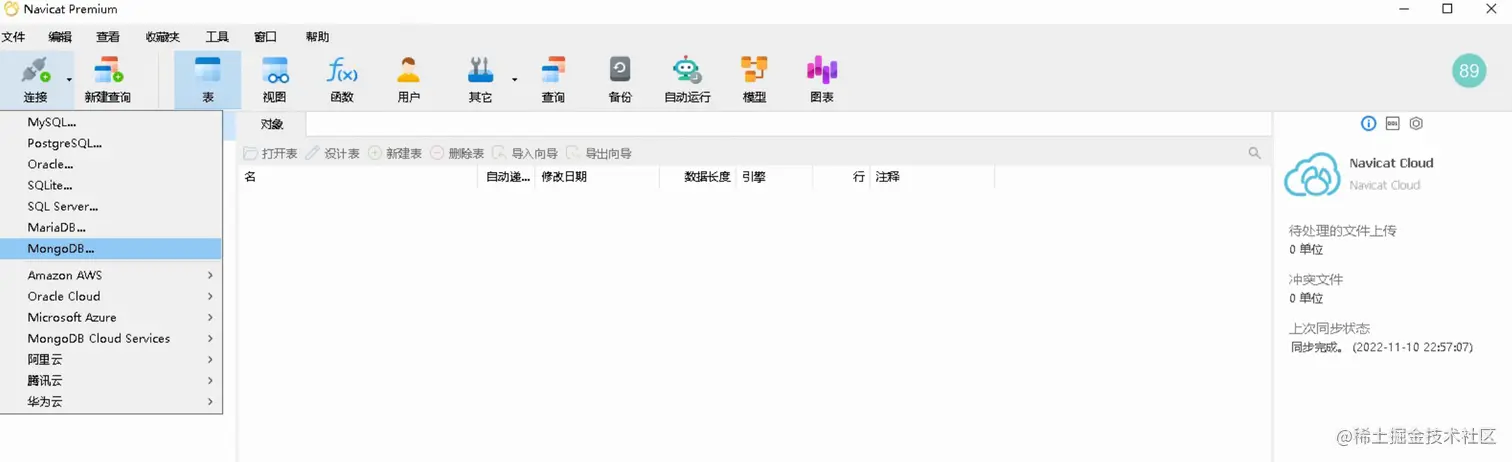Click 删除表 (Delete Table) button

[x=457, y=153]
